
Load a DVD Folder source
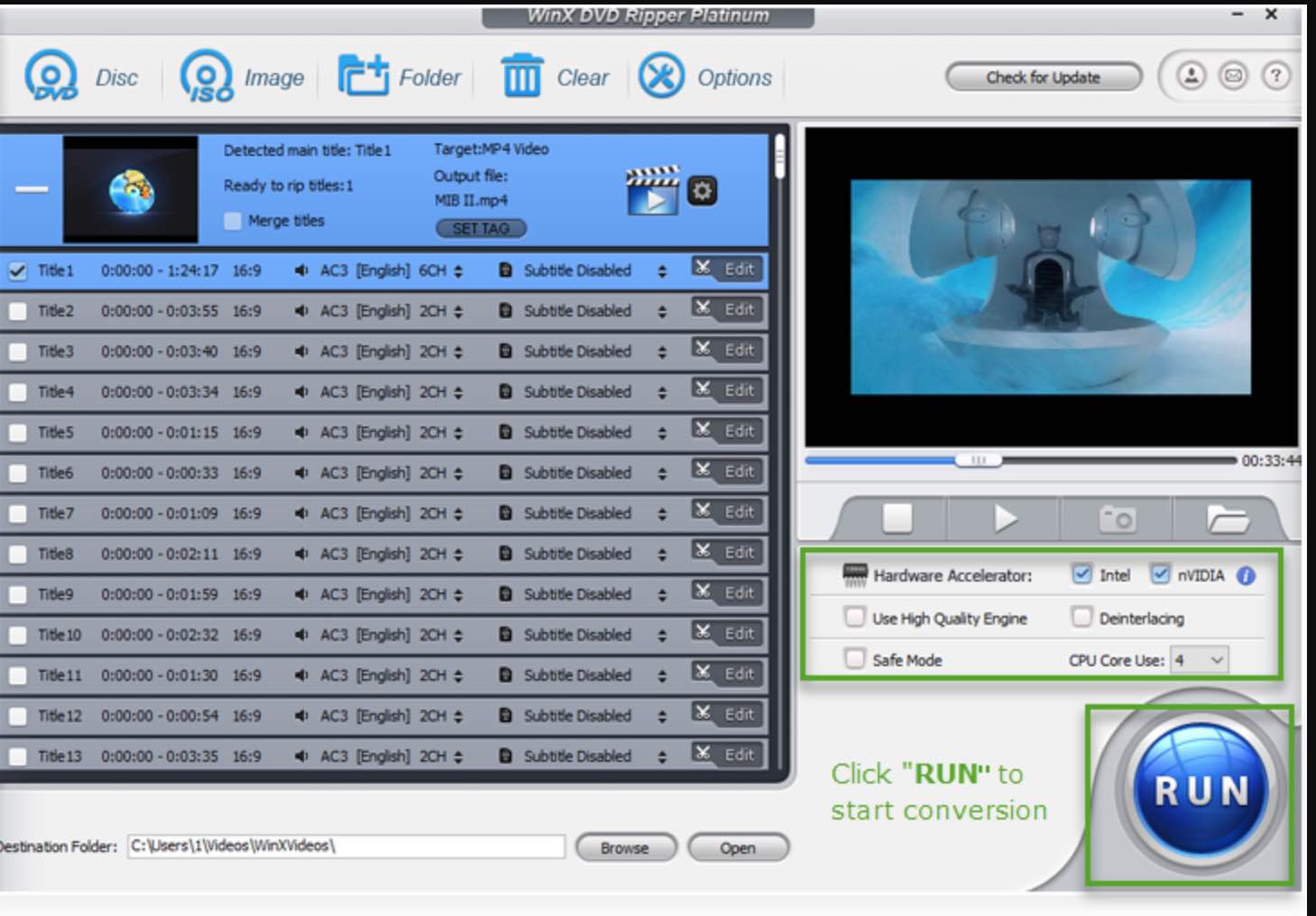point(399,77)
